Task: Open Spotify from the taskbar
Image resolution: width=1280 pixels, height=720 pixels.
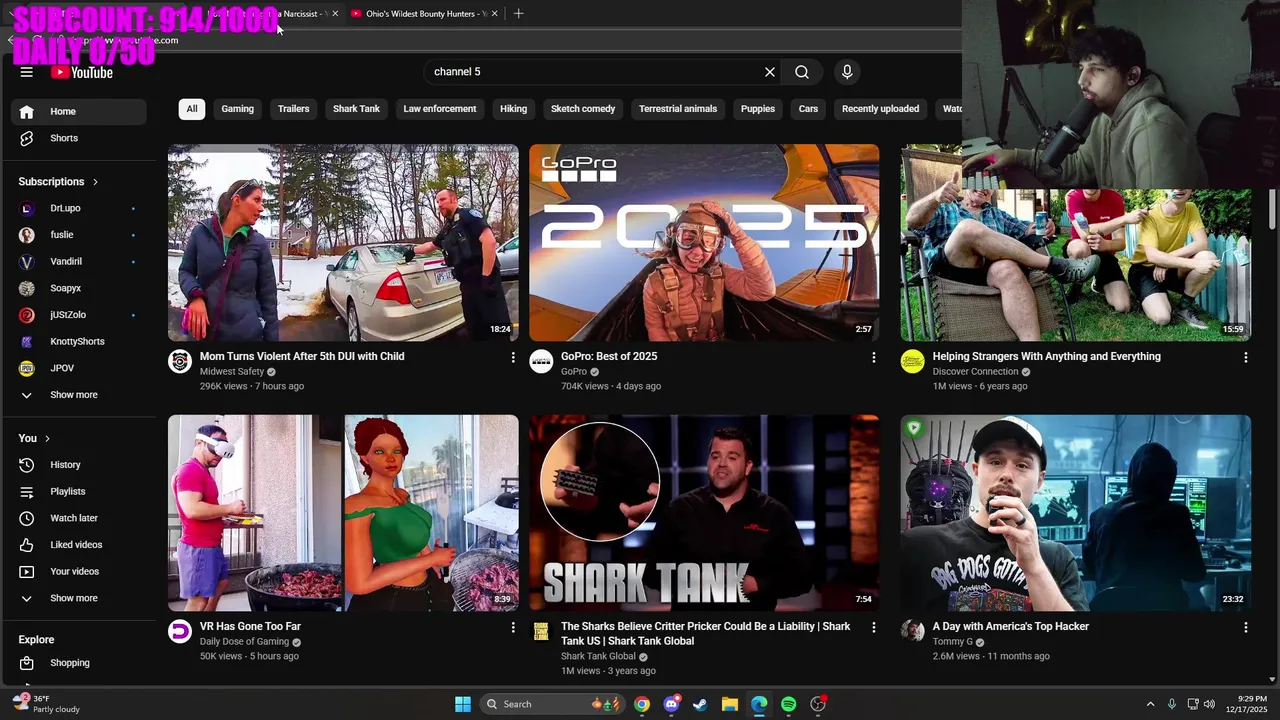Action: click(x=788, y=704)
